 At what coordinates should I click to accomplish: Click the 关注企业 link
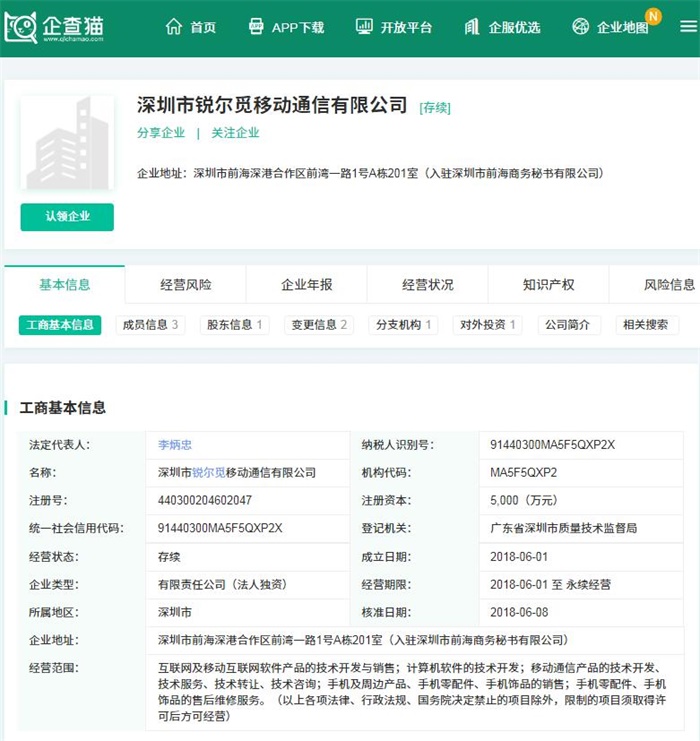[x=235, y=133]
